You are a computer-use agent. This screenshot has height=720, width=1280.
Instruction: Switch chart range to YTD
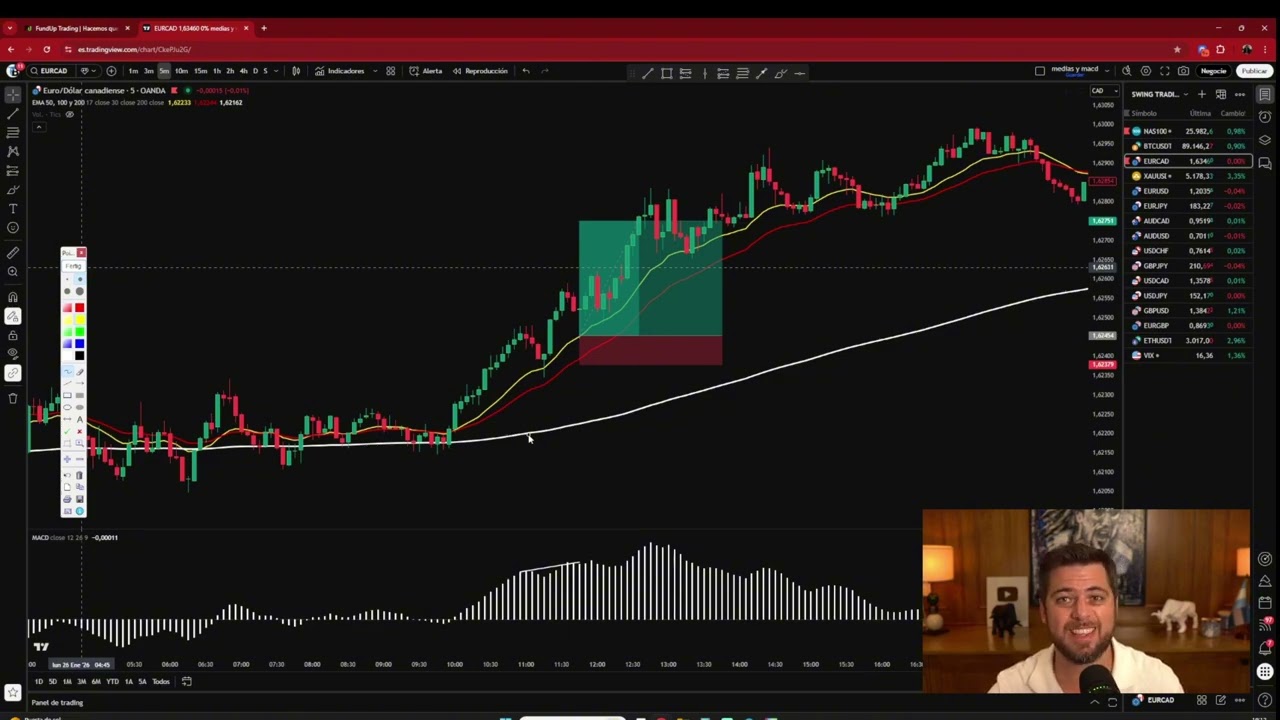(x=112, y=682)
